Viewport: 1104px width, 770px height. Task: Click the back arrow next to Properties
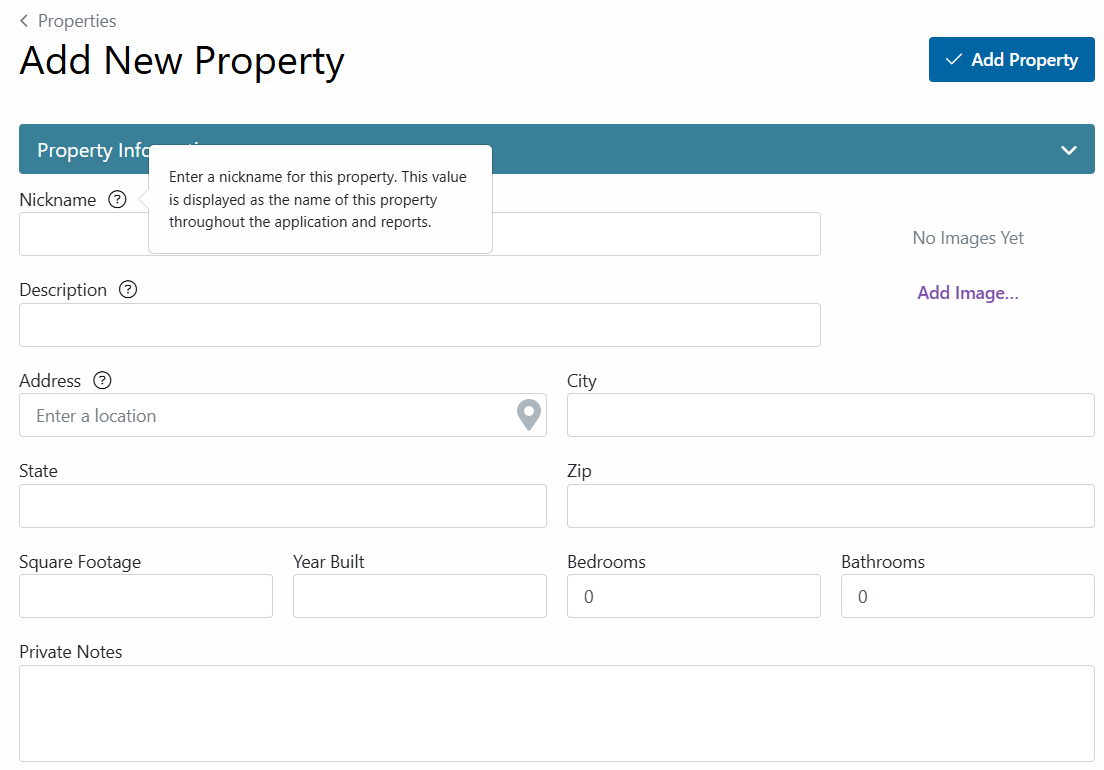tap(24, 21)
